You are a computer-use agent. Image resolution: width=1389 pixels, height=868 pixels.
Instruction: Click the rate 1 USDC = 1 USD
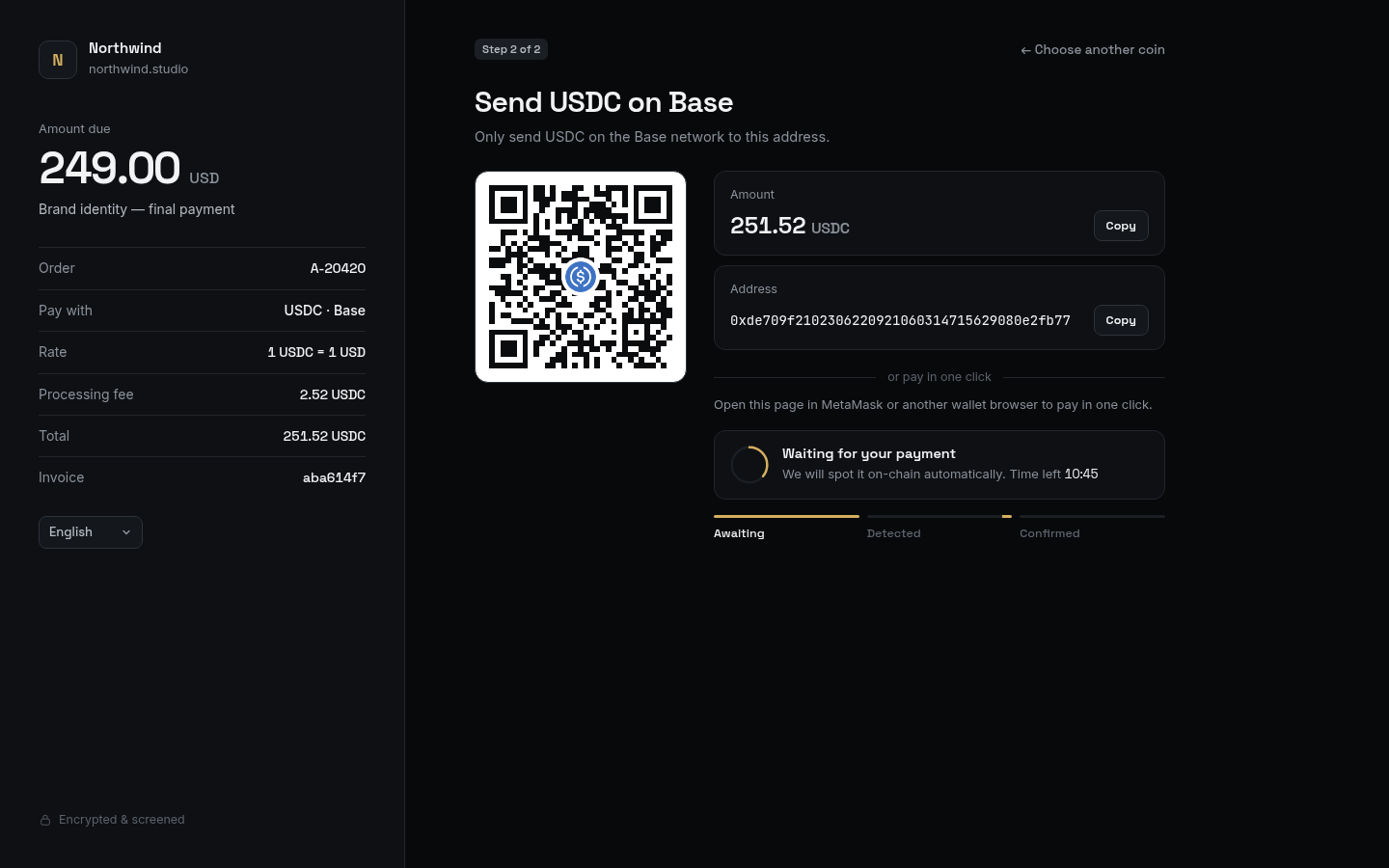[x=316, y=352]
